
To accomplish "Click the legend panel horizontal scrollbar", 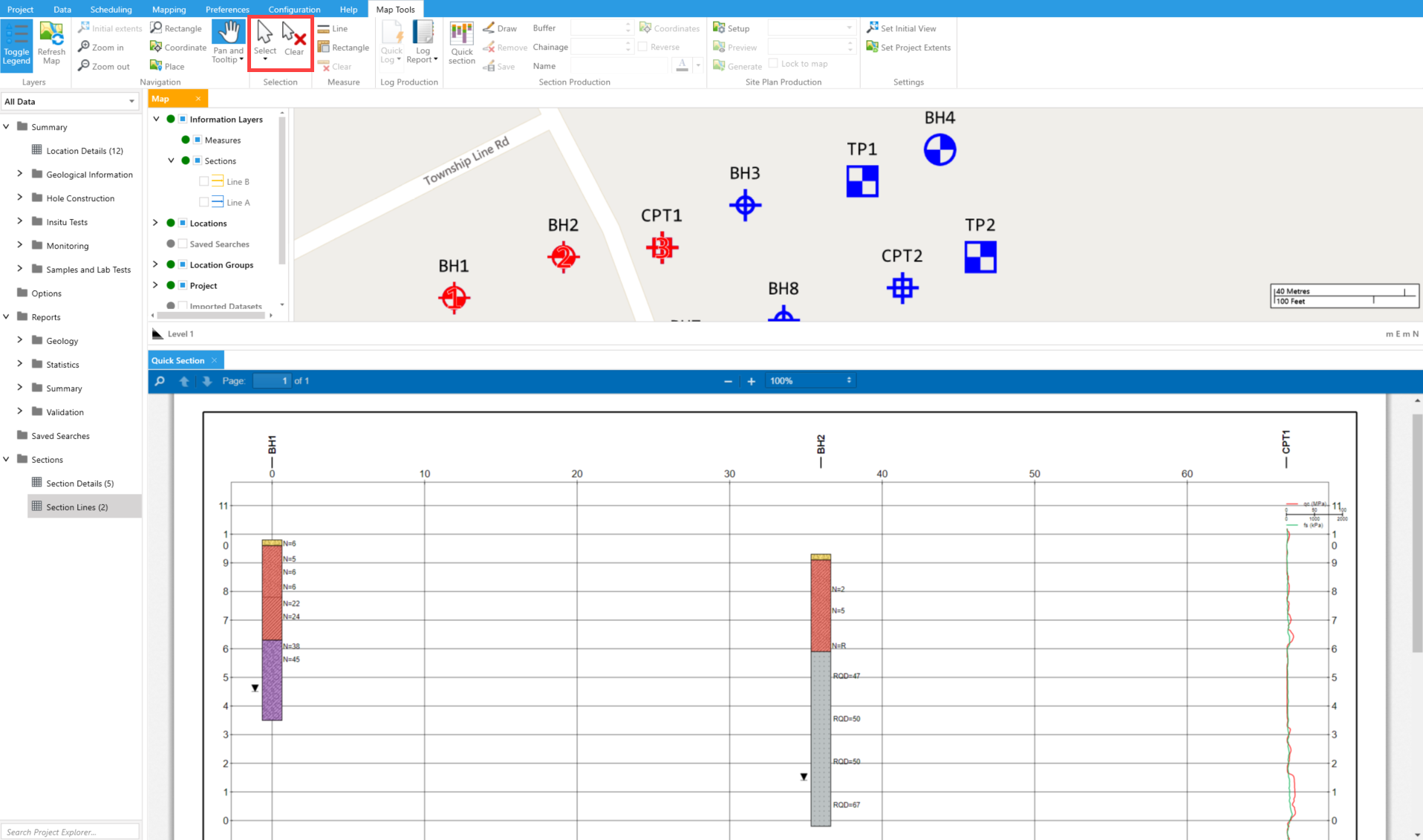I will coord(211,316).
